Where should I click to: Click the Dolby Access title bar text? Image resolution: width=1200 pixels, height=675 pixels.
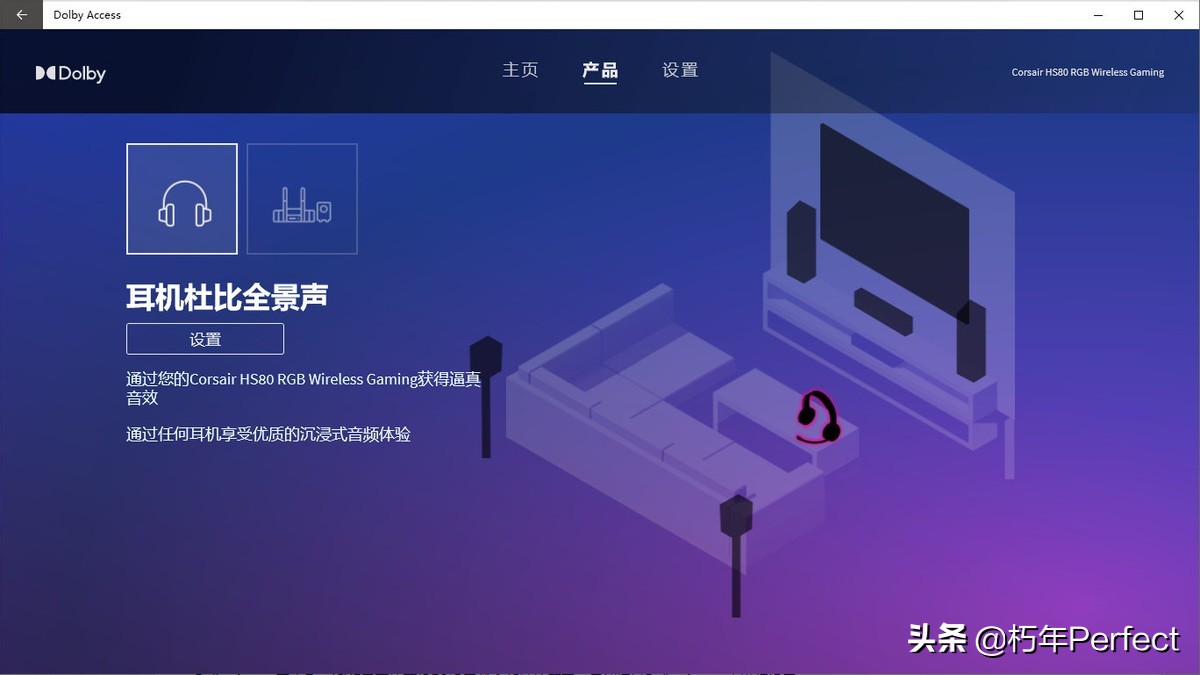(x=89, y=14)
